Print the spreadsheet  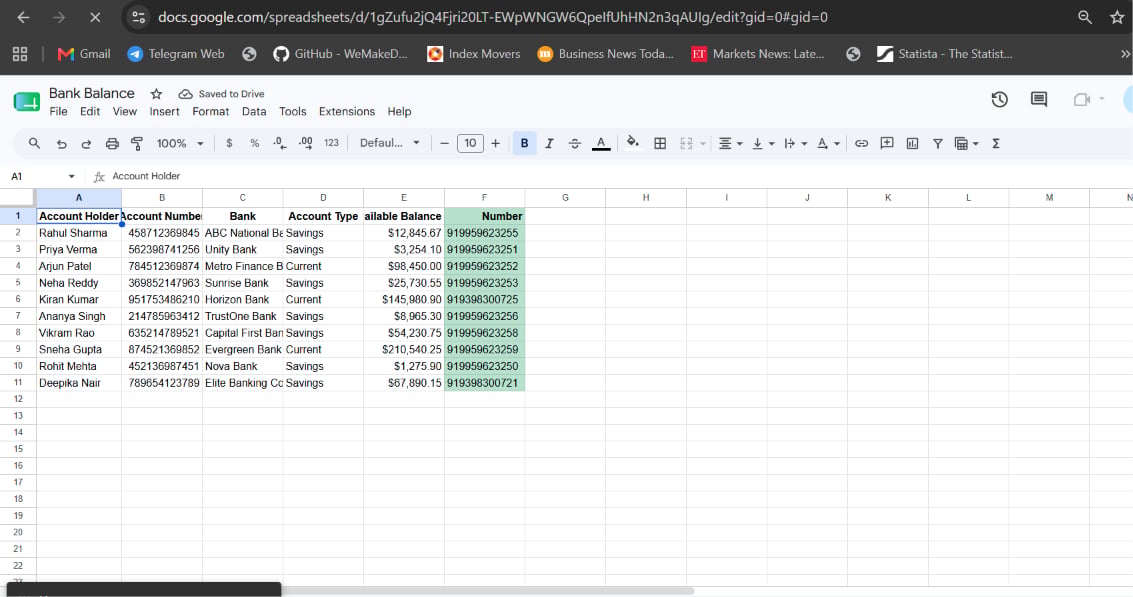click(112, 144)
